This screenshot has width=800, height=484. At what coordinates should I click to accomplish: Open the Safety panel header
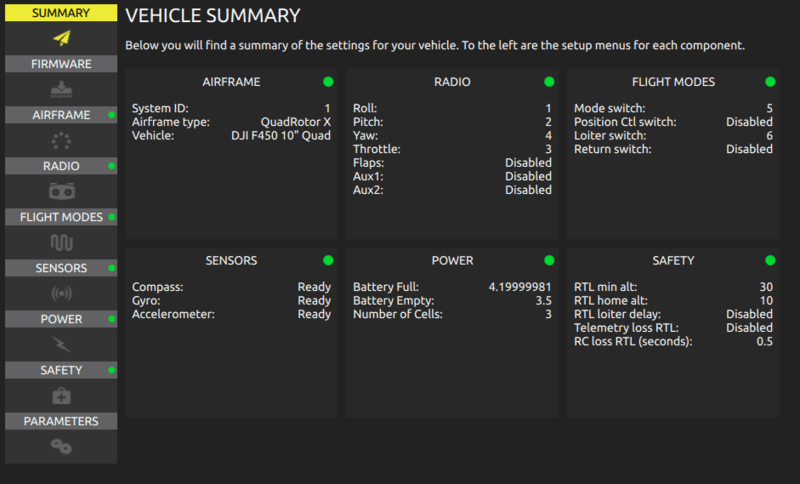[672, 261]
